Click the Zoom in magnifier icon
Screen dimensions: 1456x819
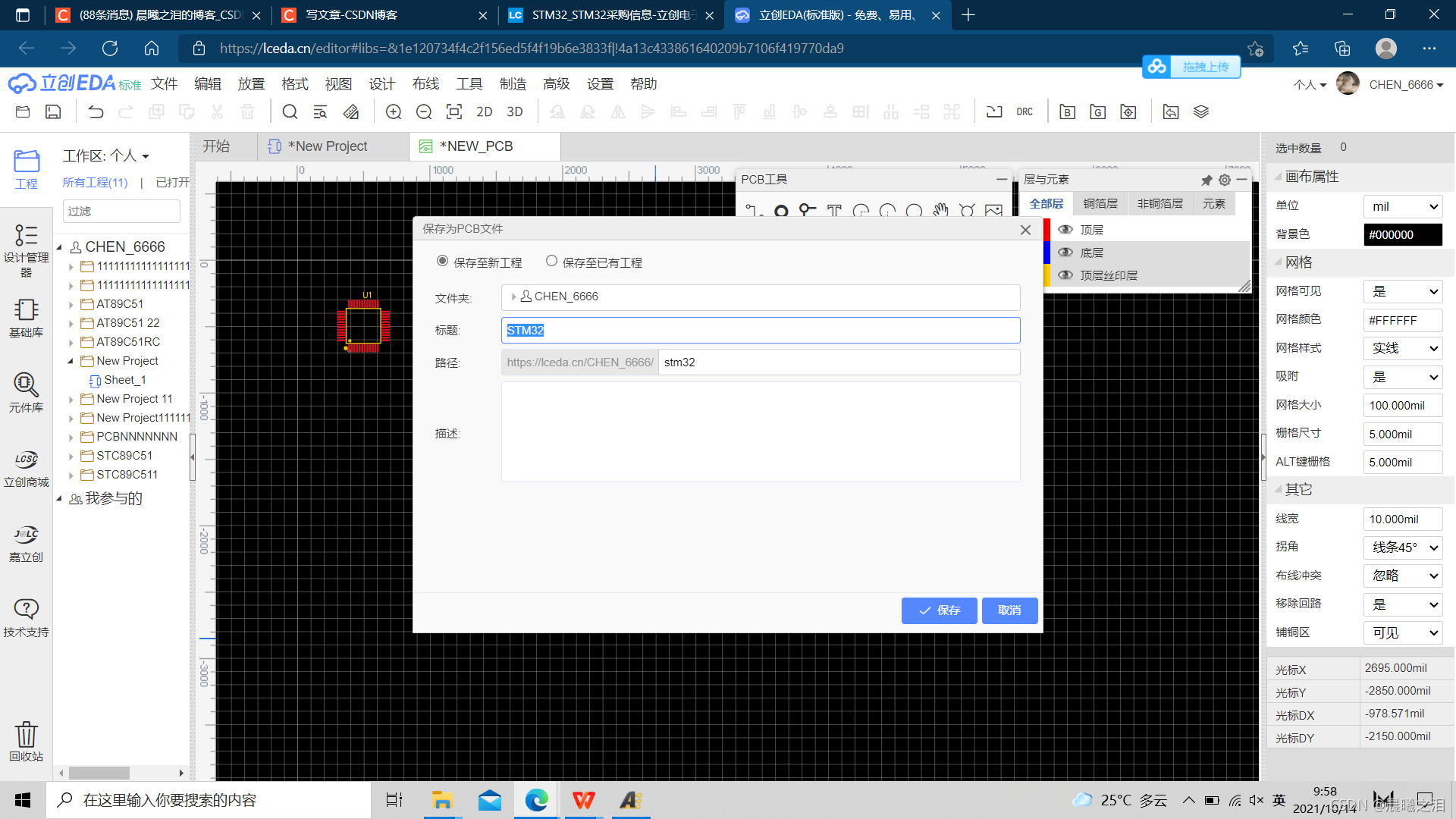click(394, 112)
